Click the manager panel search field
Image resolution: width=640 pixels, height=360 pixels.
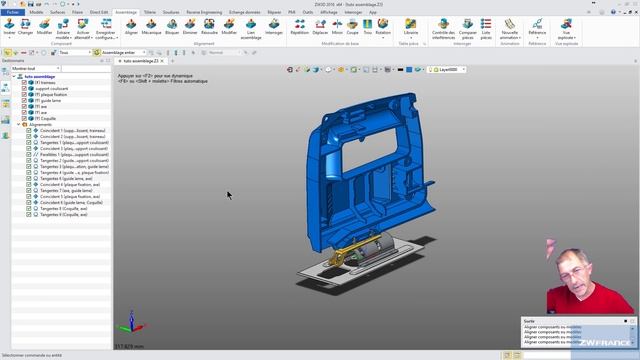(86, 68)
